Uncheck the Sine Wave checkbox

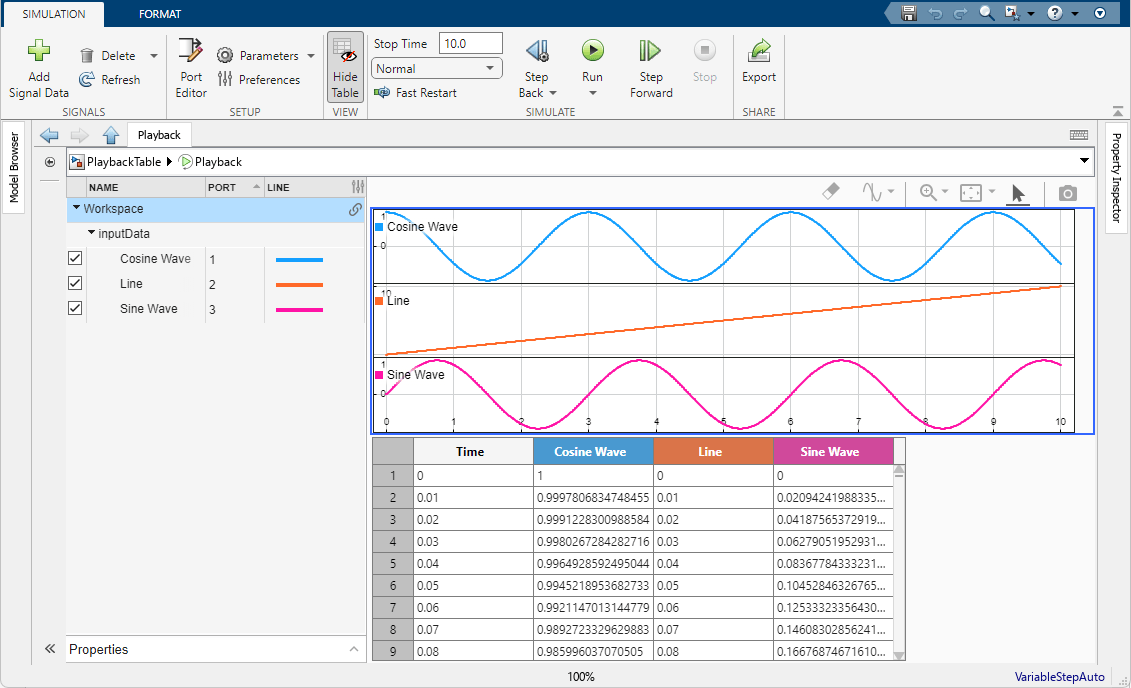[75, 308]
